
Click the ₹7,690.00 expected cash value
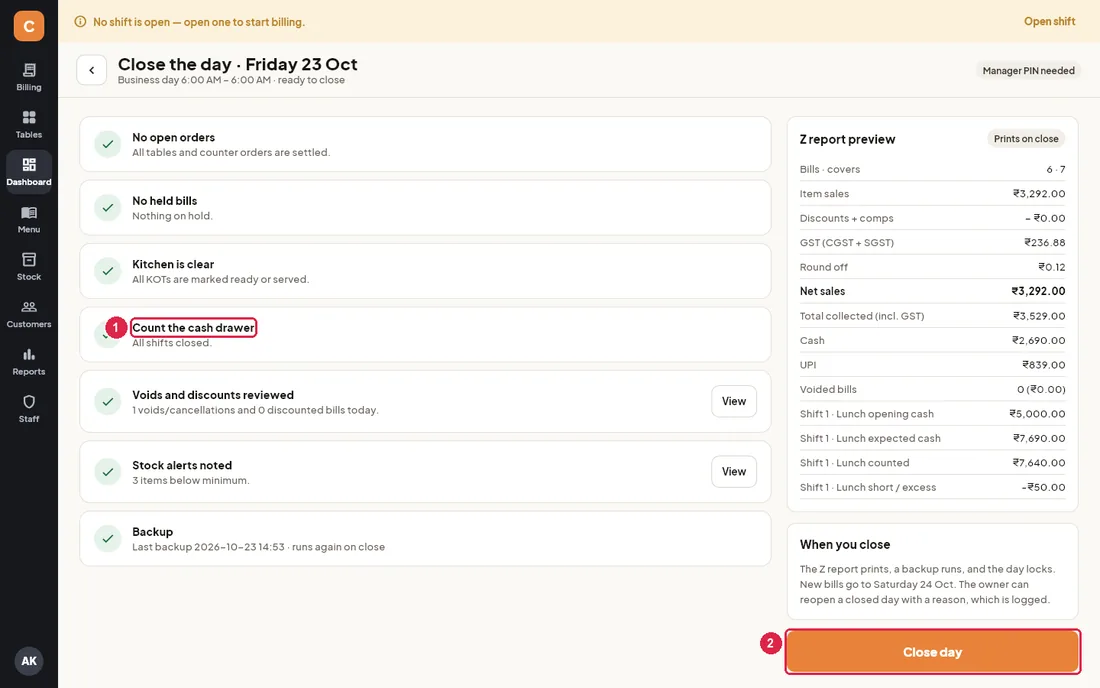tap(1039, 438)
